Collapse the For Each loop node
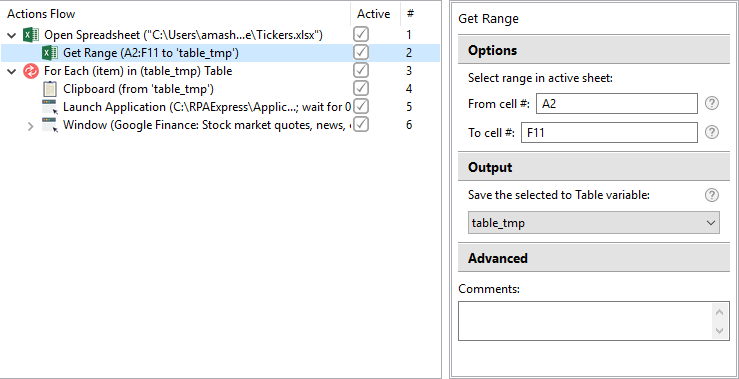This screenshot has width=739, height=379. 12,71
